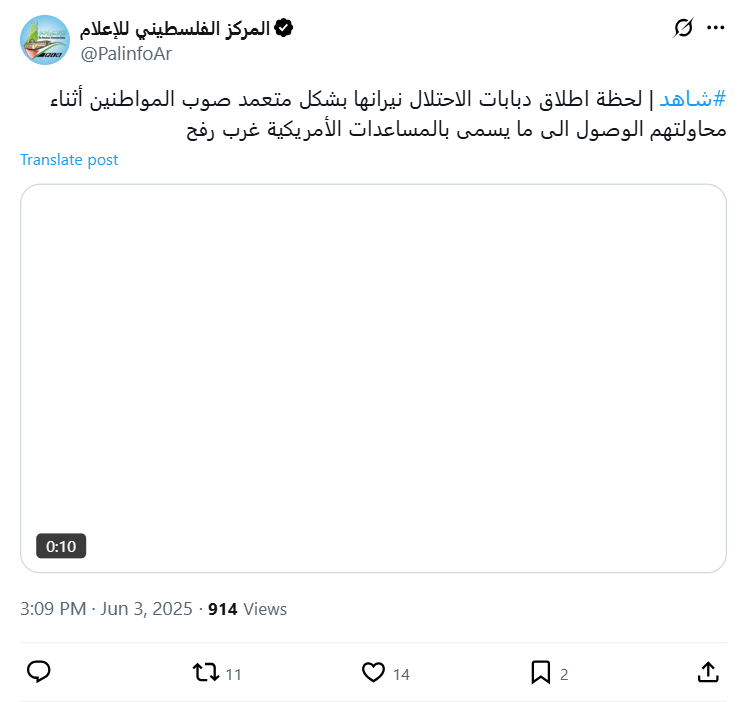747x702 pixels.
Task: Click the verified badge next to the name
Action: [284, 29]
